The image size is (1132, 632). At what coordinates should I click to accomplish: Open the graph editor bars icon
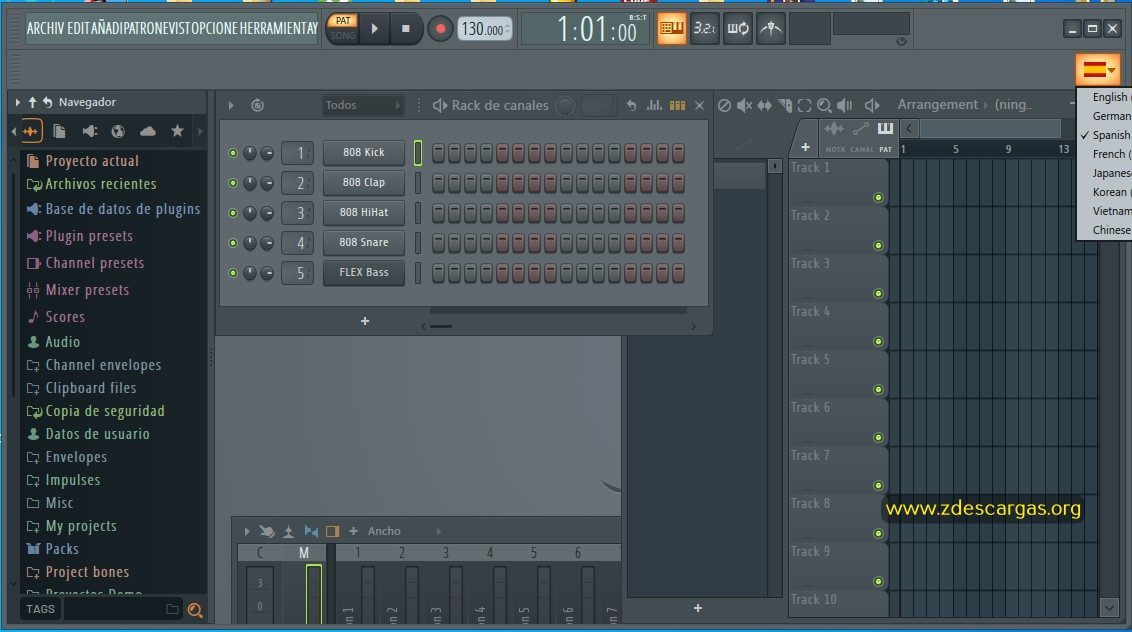(654, 105)
